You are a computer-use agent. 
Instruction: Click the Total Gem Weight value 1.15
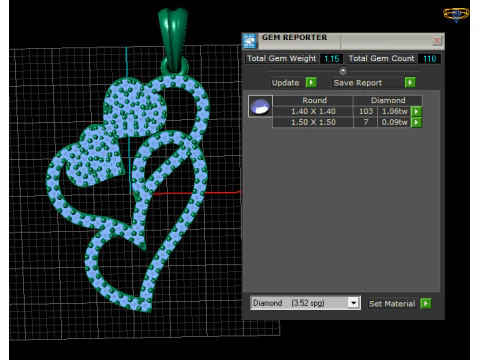pos(331,59)
